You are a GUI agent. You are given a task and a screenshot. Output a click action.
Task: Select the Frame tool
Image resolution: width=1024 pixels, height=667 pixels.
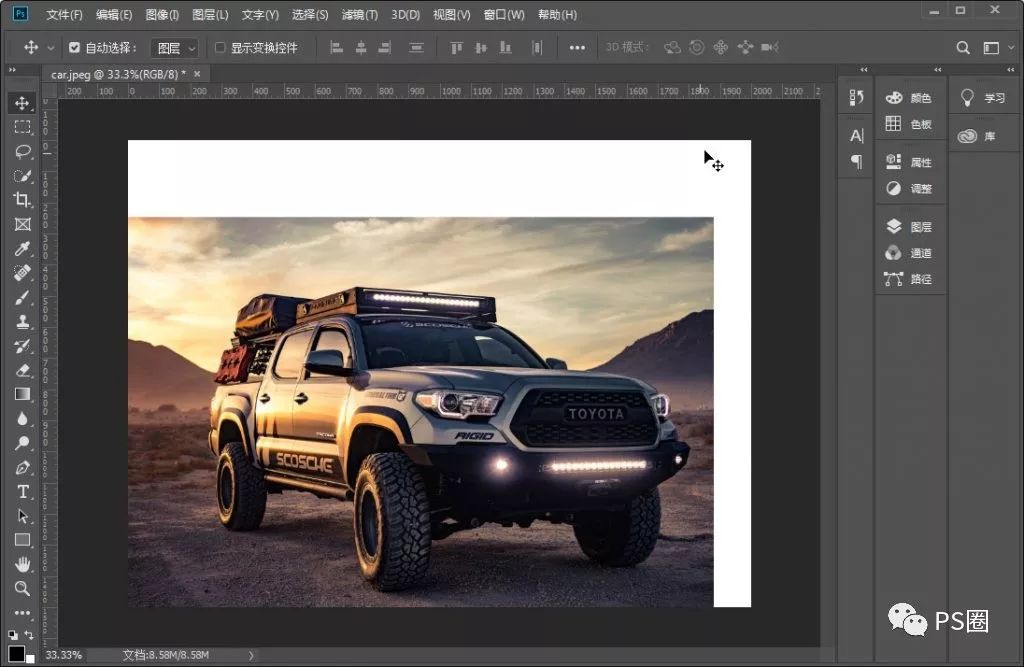(x=22, y=224)
